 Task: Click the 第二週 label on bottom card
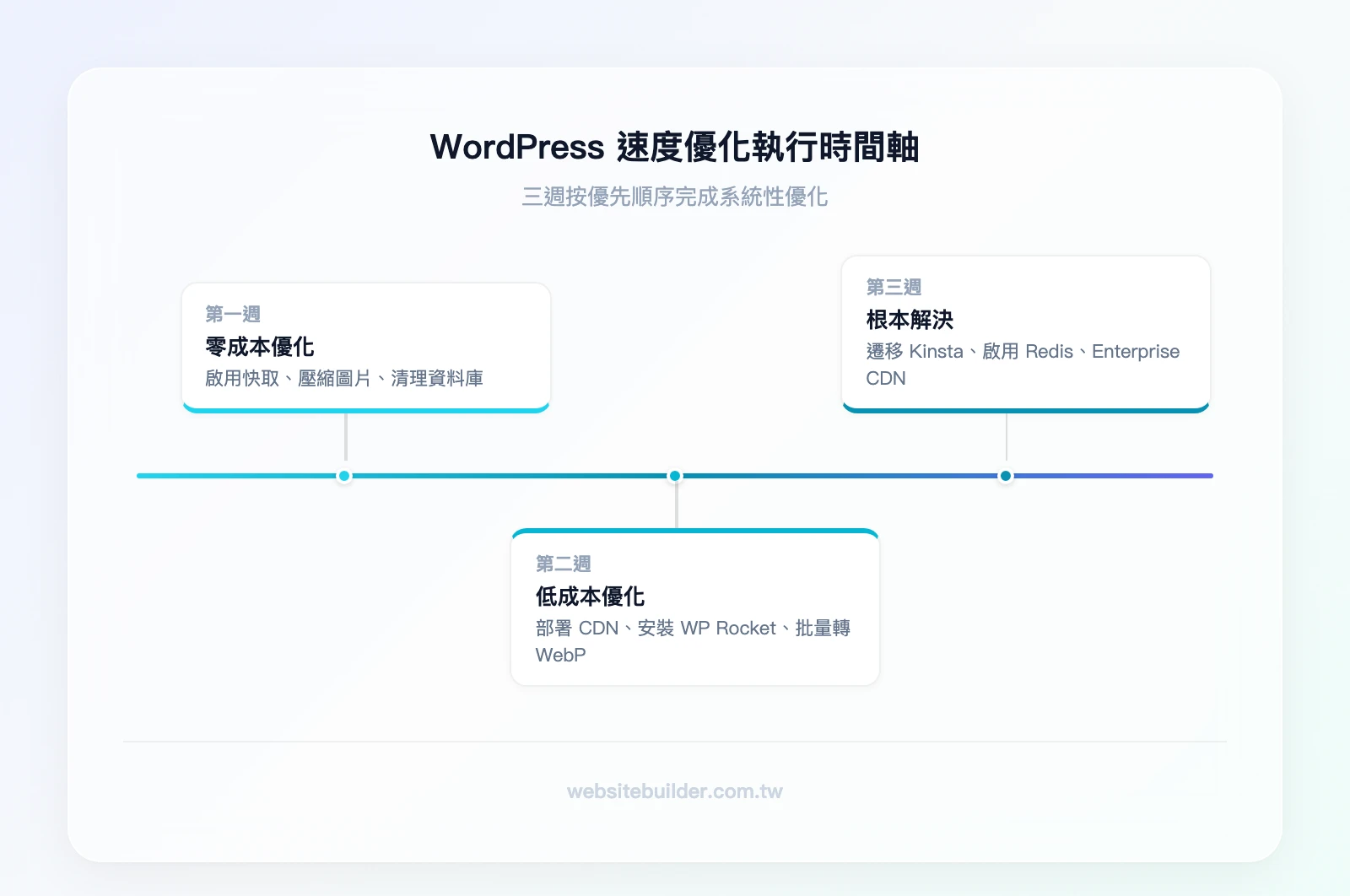[x=563, y=564]
